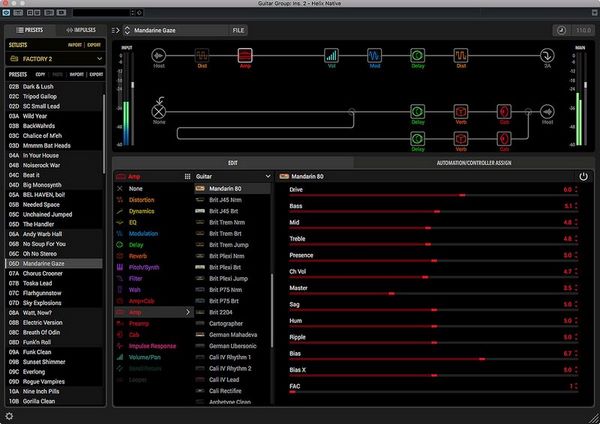Select the top path Delay block
600x424 pixels.
click(x=417, y=55)
